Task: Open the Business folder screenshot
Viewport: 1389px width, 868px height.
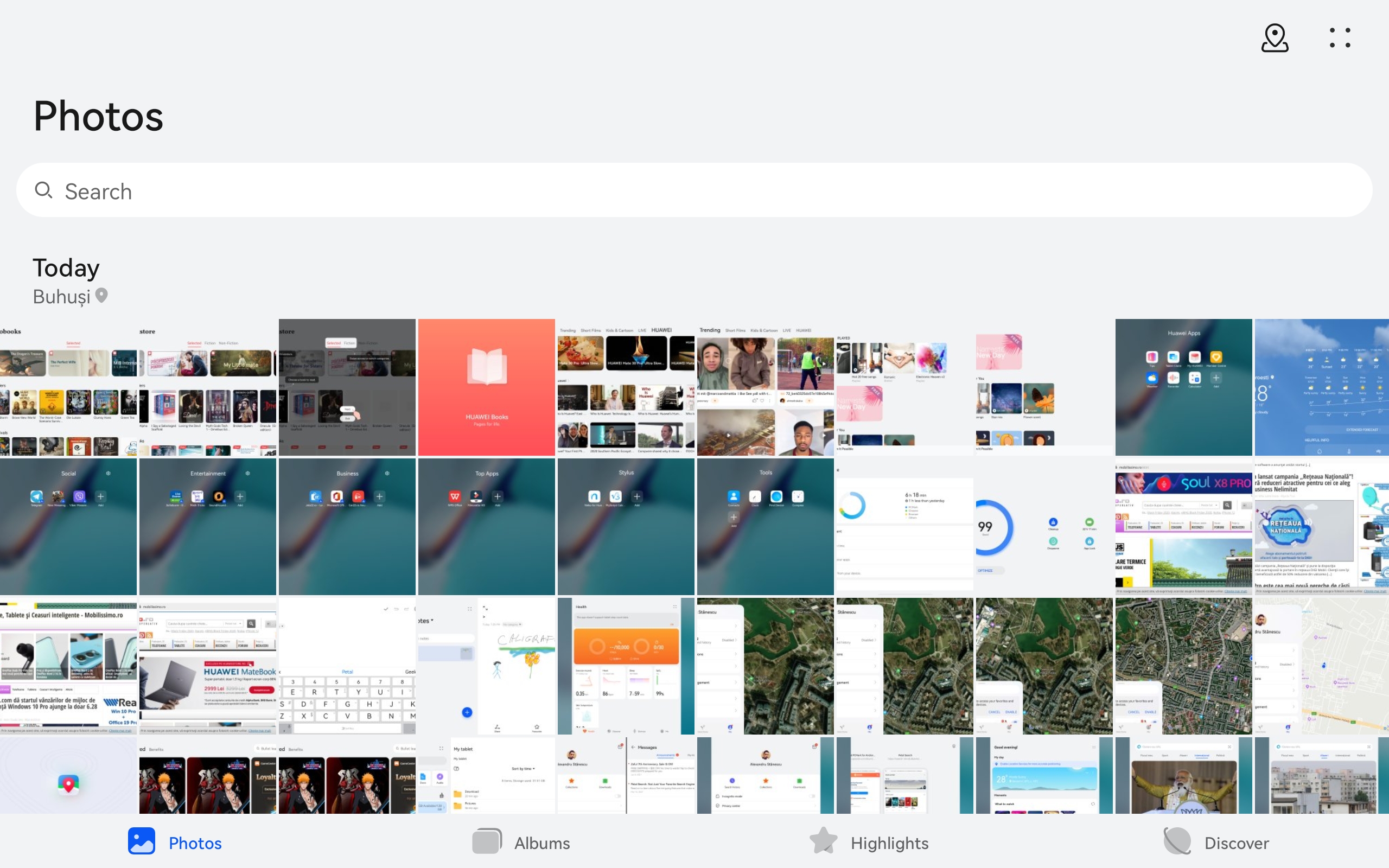Action: tap(347, 527)
